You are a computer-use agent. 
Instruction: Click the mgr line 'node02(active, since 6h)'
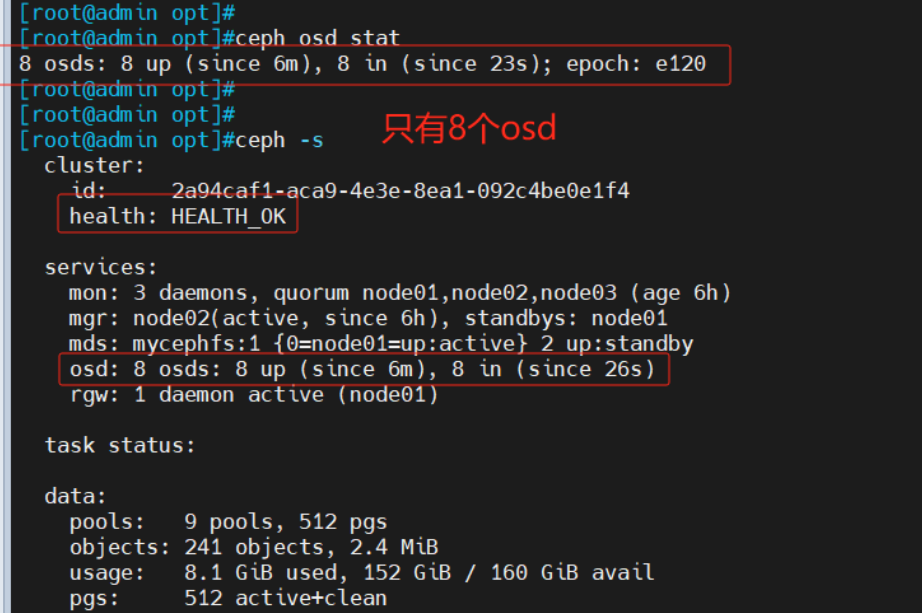(368, 318)
